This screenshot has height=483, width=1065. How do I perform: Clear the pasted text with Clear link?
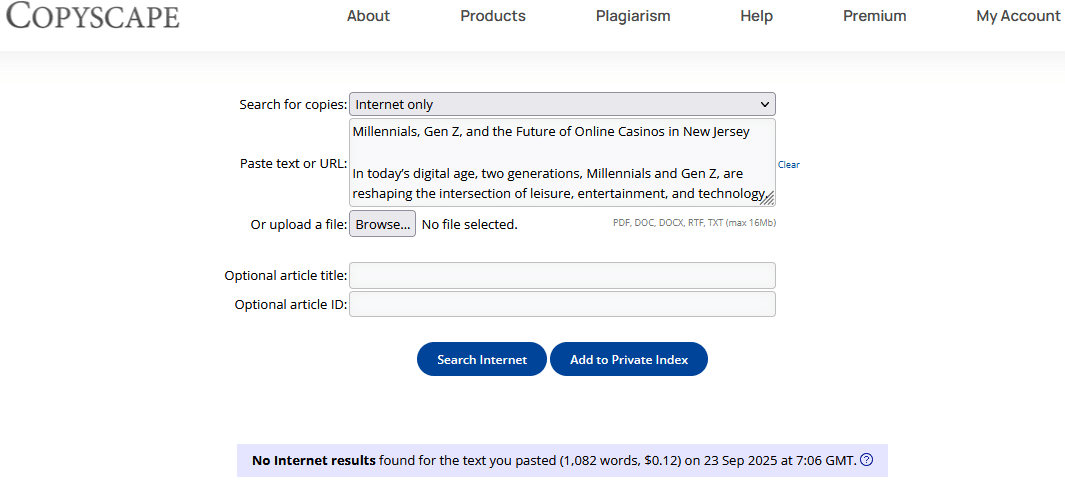(x=789, y=165)
